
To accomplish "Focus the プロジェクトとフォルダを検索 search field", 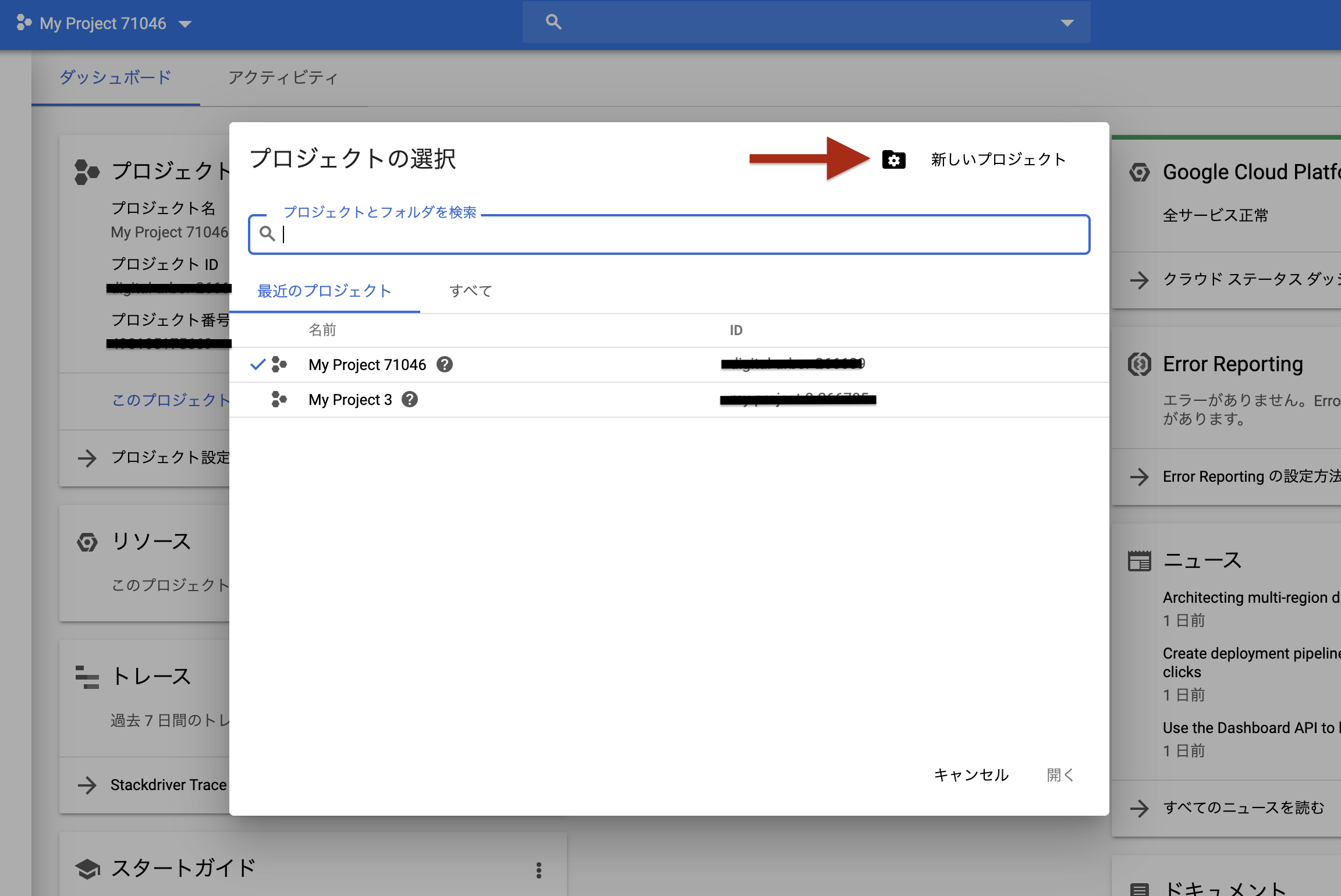I will (669, 234).
